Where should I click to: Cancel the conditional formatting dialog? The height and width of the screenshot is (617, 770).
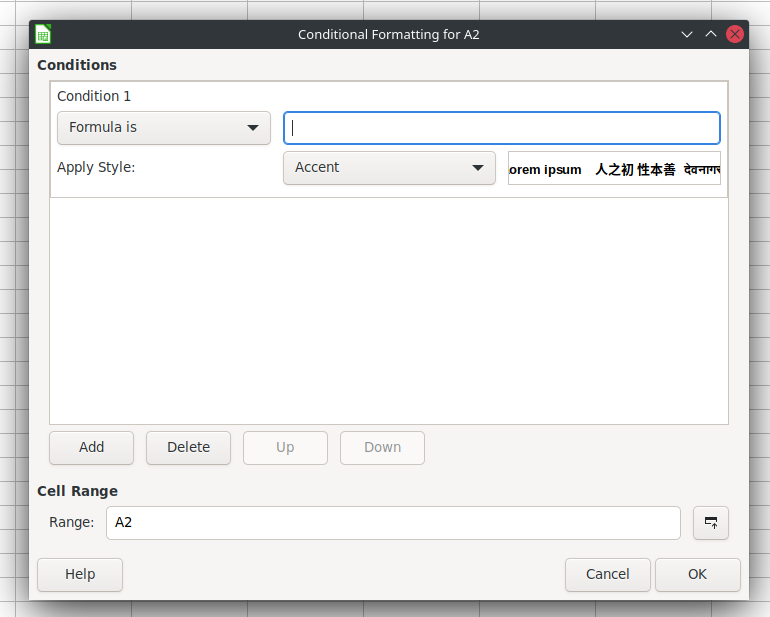tap(607, 574)
